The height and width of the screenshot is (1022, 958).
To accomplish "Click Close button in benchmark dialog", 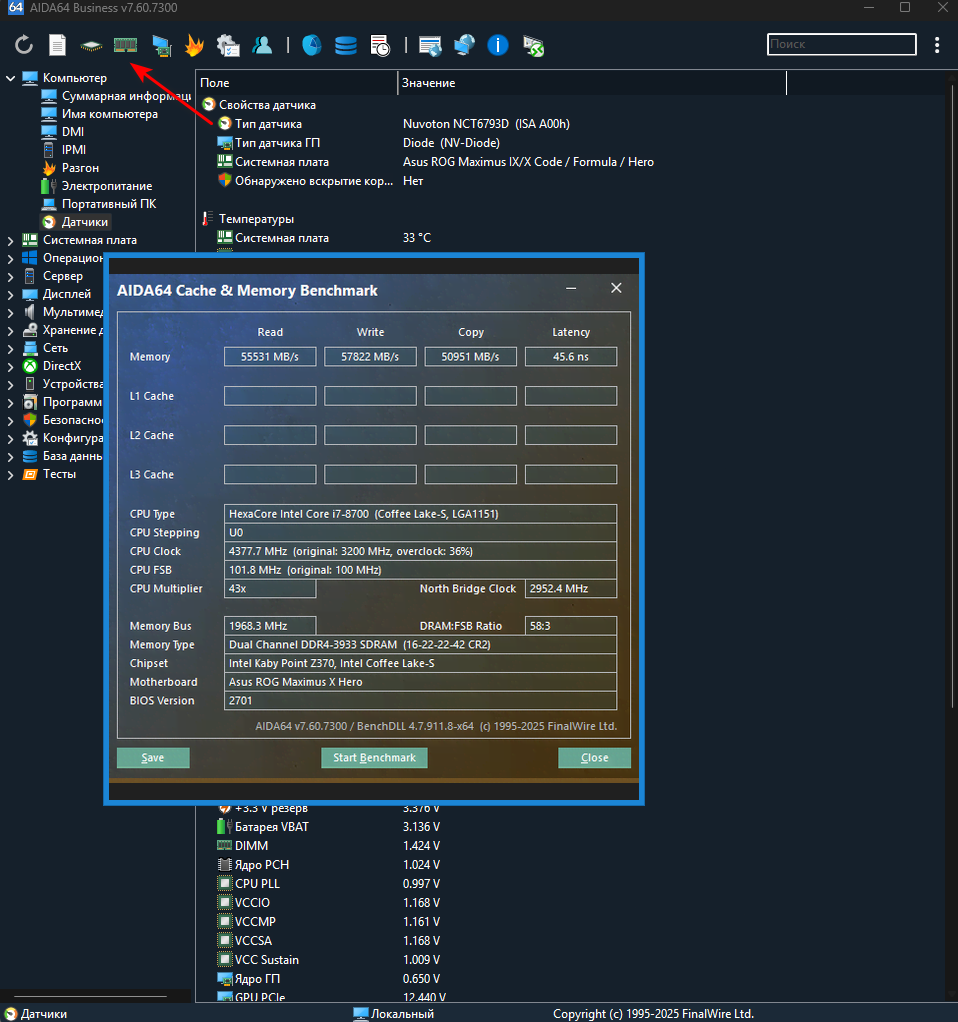I will (x=594, y=758).
